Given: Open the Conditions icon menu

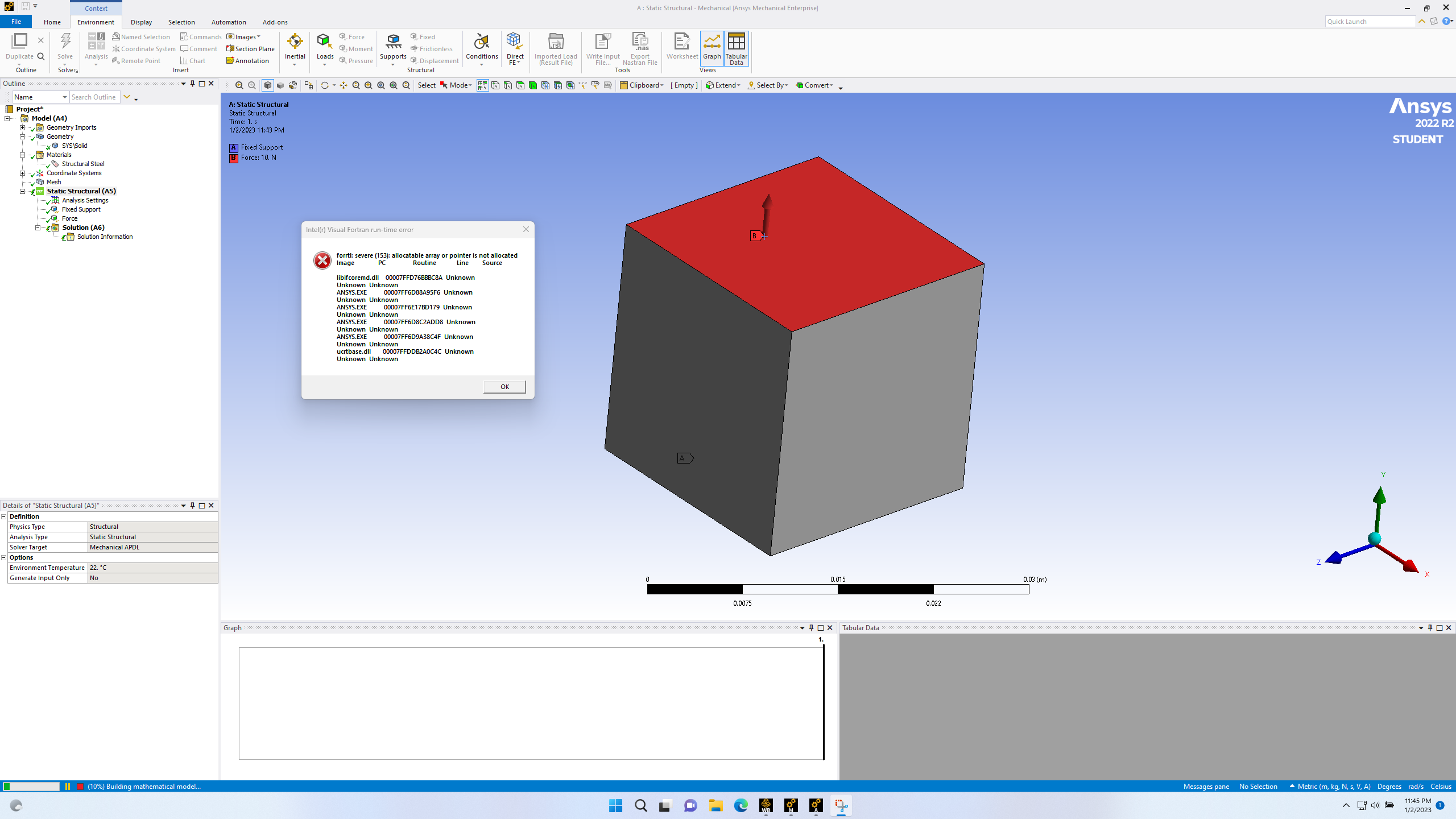Looking at the screenshot, I should pos(482,42).
